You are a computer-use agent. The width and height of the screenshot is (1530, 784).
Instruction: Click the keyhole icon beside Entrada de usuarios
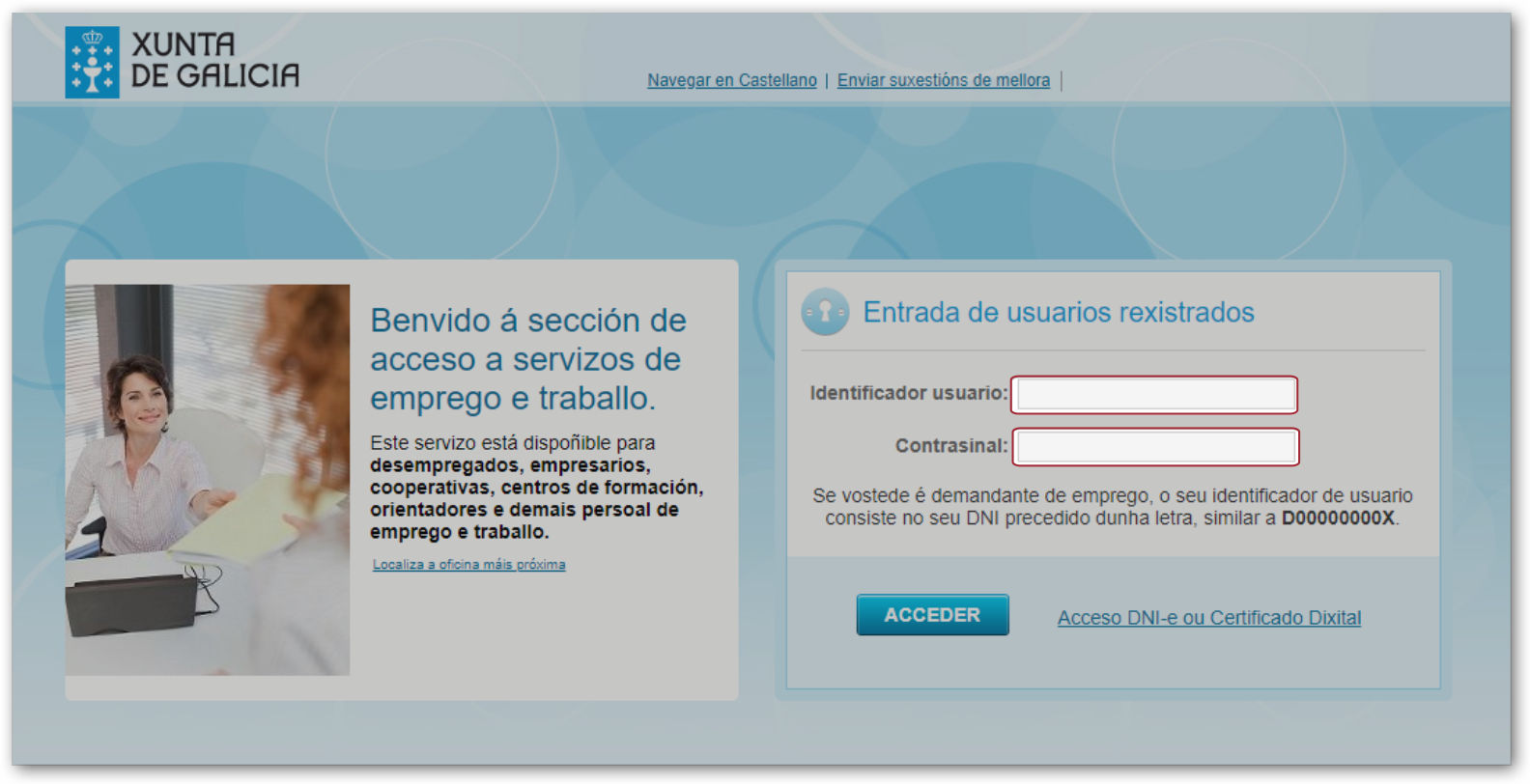click(x=825, y=312)
